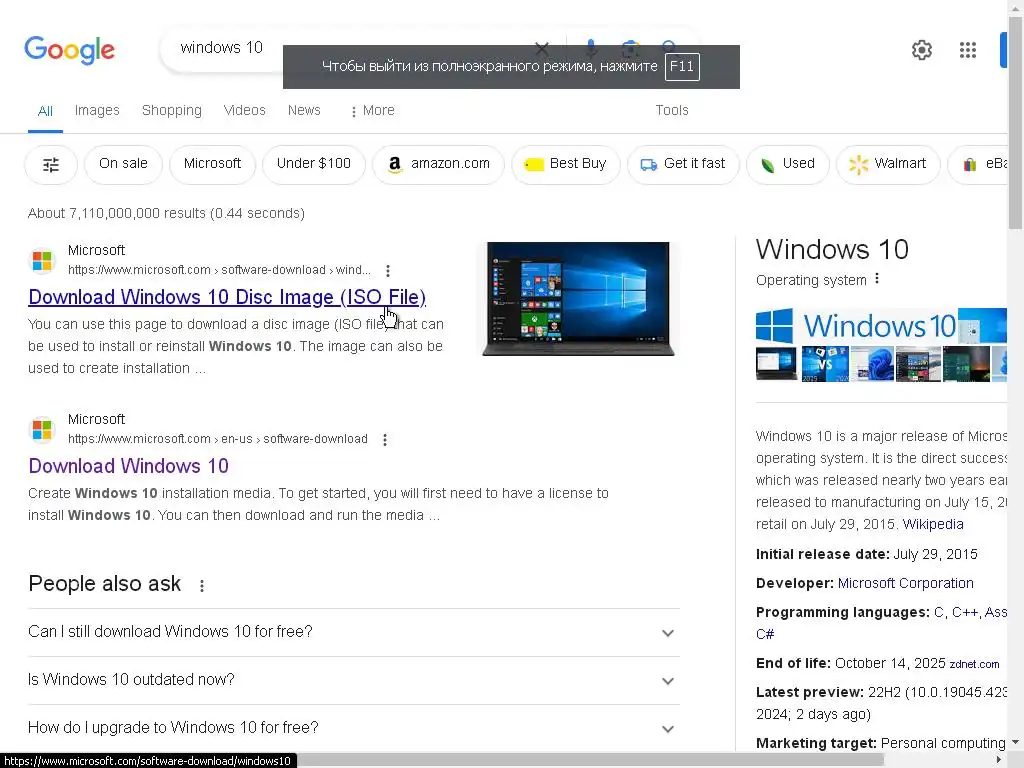Screen dimensions: 1024x768
Task: Open Google apps grid
Action: pos(968,50)
